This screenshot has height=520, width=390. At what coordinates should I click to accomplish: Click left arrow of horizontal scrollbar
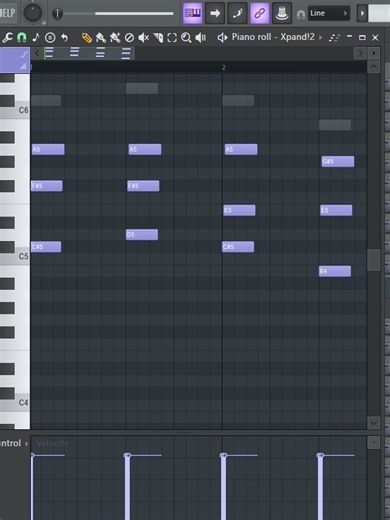click(37, 53)
